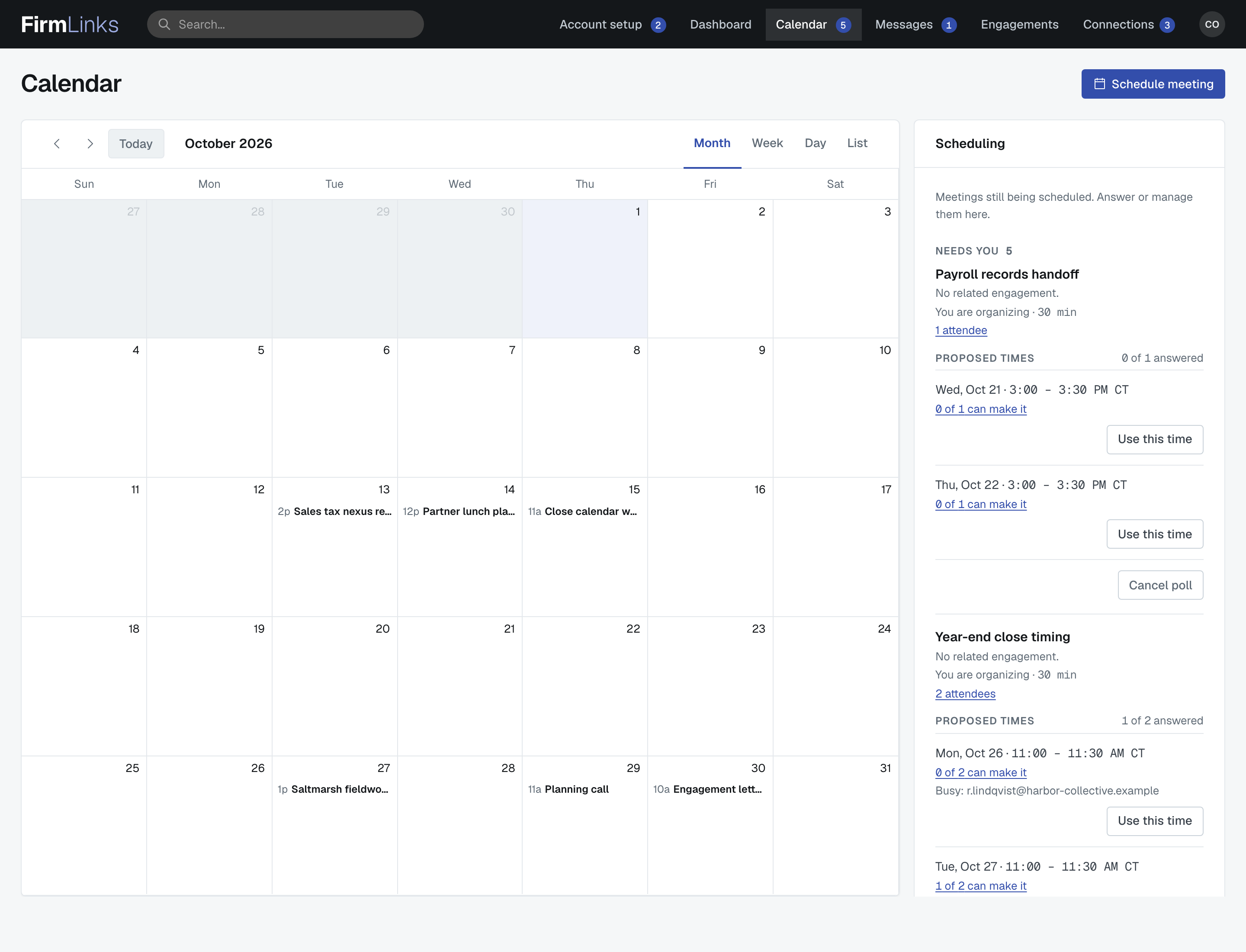Click the Year-end close timing title
Viewport: 1246px width, 952px height.
pyautogui.click(x=1002, y=637)
